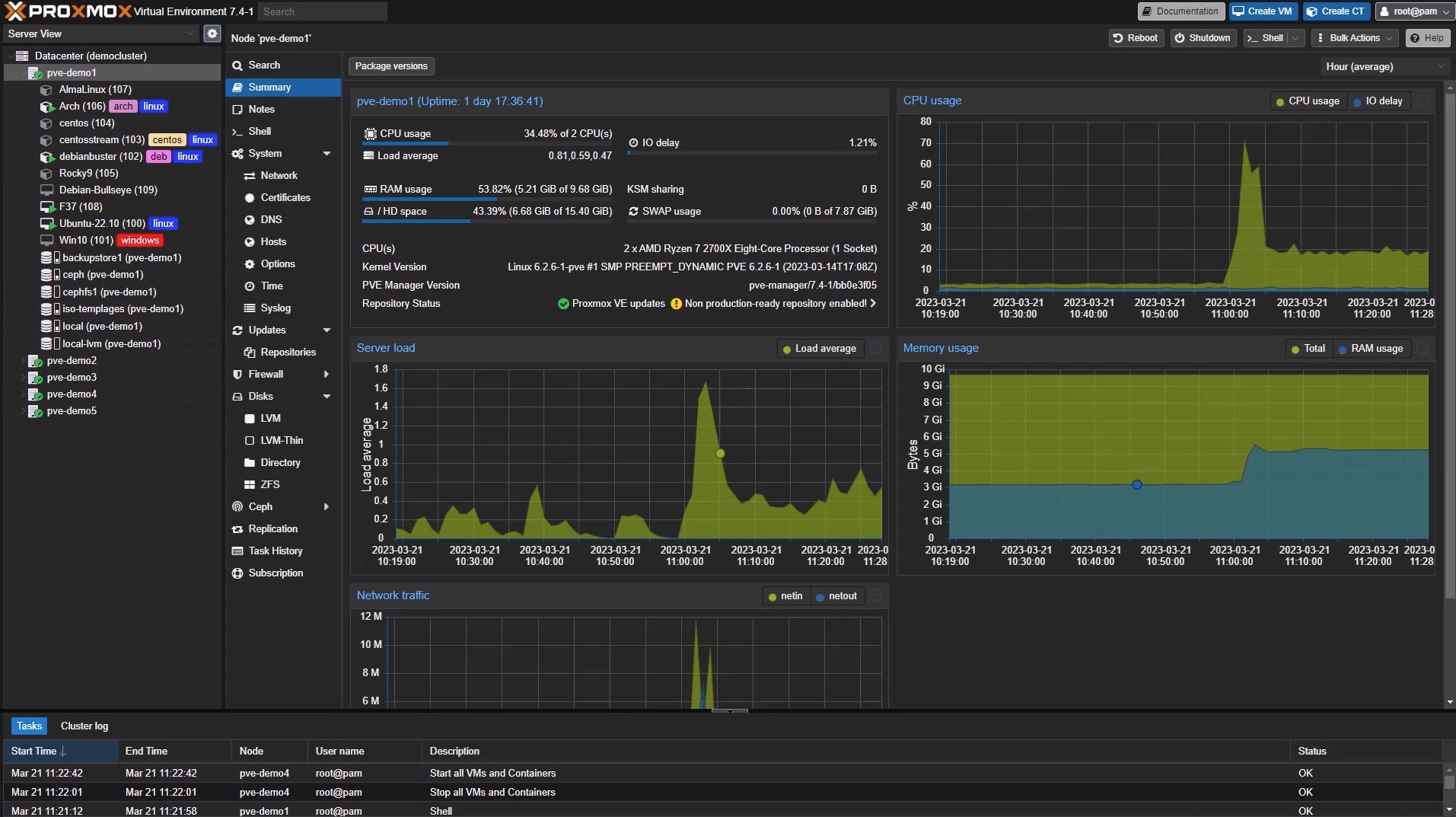Open the Summary menu item
Viewport: 1456px width, 817px height.
point(283,87)
